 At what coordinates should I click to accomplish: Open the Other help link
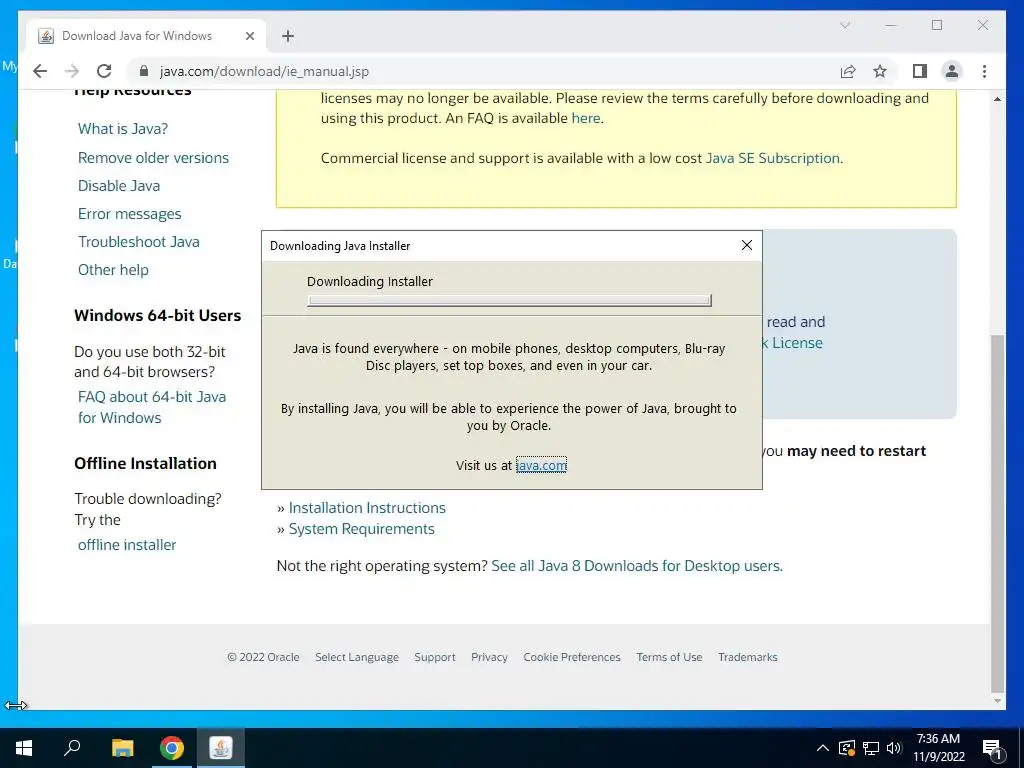(x=113, y=270)
